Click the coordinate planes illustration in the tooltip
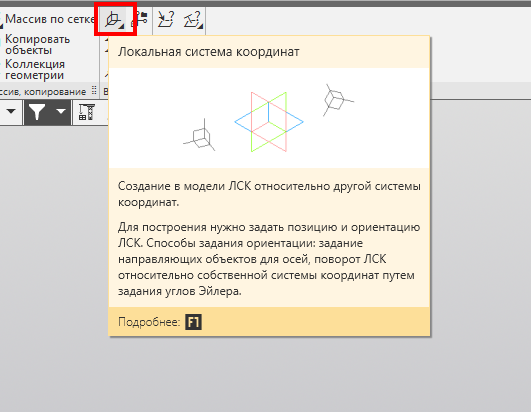Image resolution: width=531 pixels, height=412 pixels. 269,118
